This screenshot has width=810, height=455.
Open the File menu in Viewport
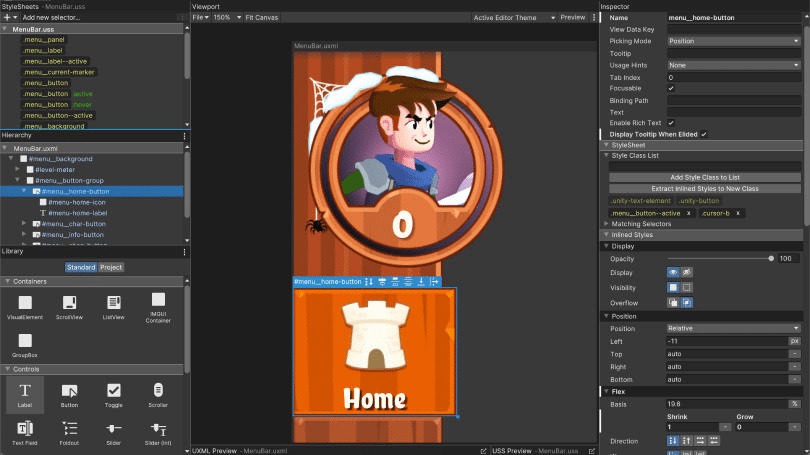pyautogui.click(x=199, y=17)
